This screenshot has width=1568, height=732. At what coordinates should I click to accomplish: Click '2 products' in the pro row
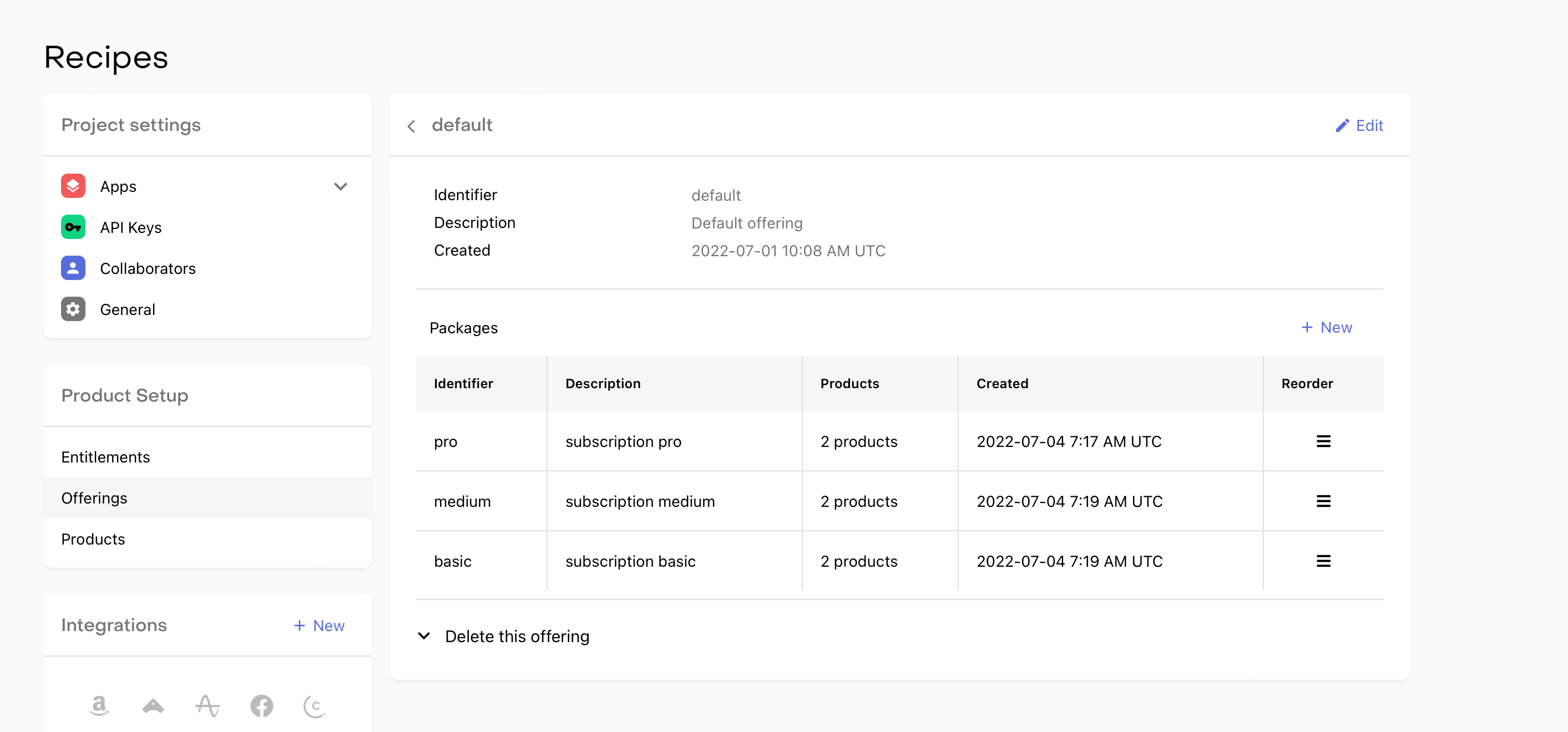coord(858,441)
